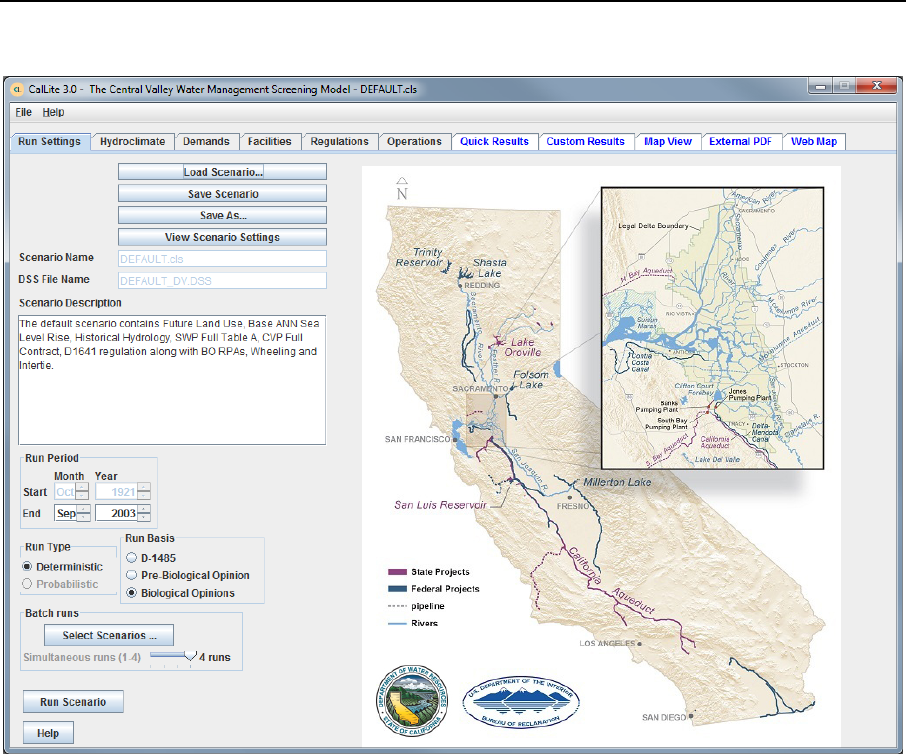Click the north arrow on the map
This screenshot has height=754, width=906.
tap(402, 189)
